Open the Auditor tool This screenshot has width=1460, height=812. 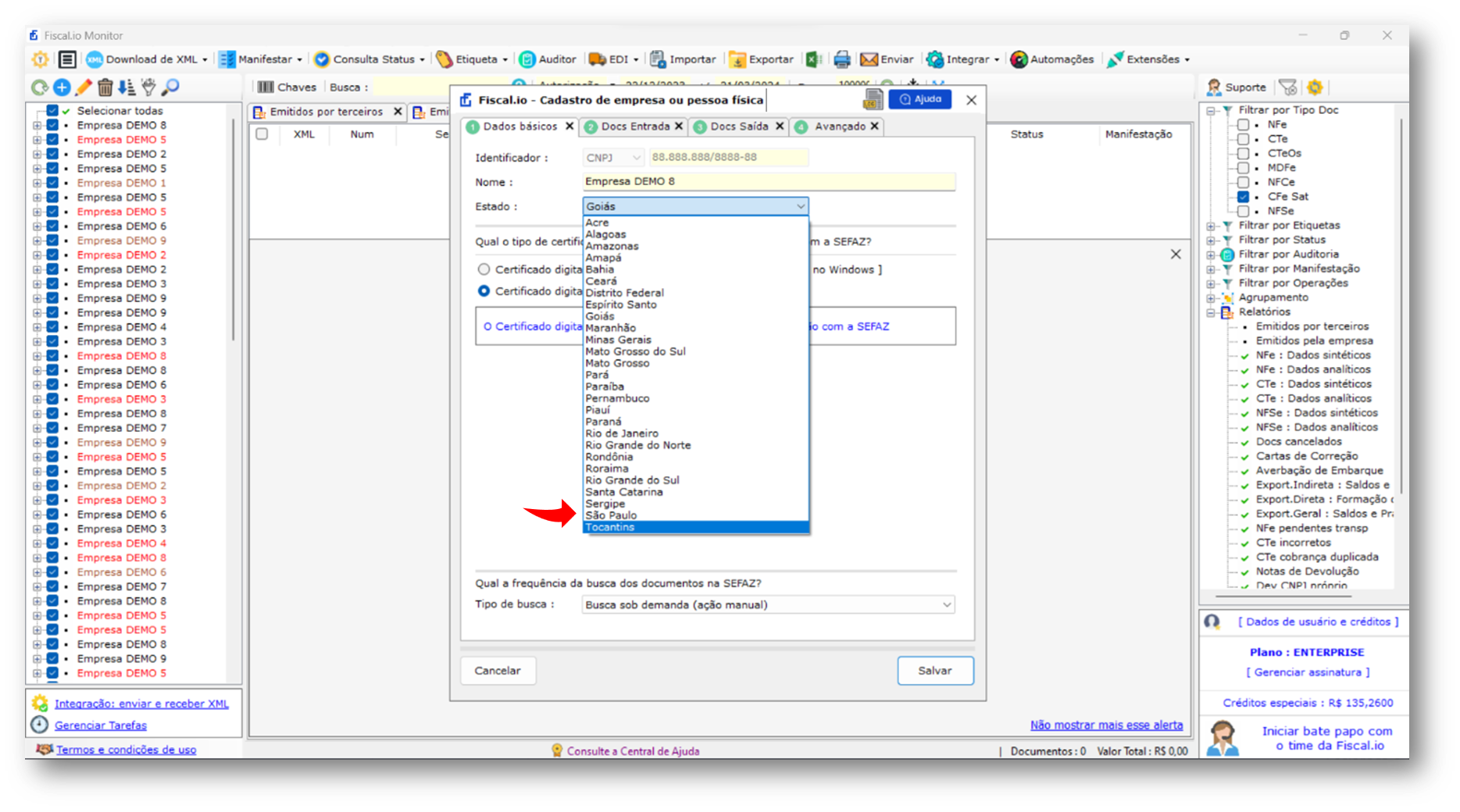click(x=548, y=59)
